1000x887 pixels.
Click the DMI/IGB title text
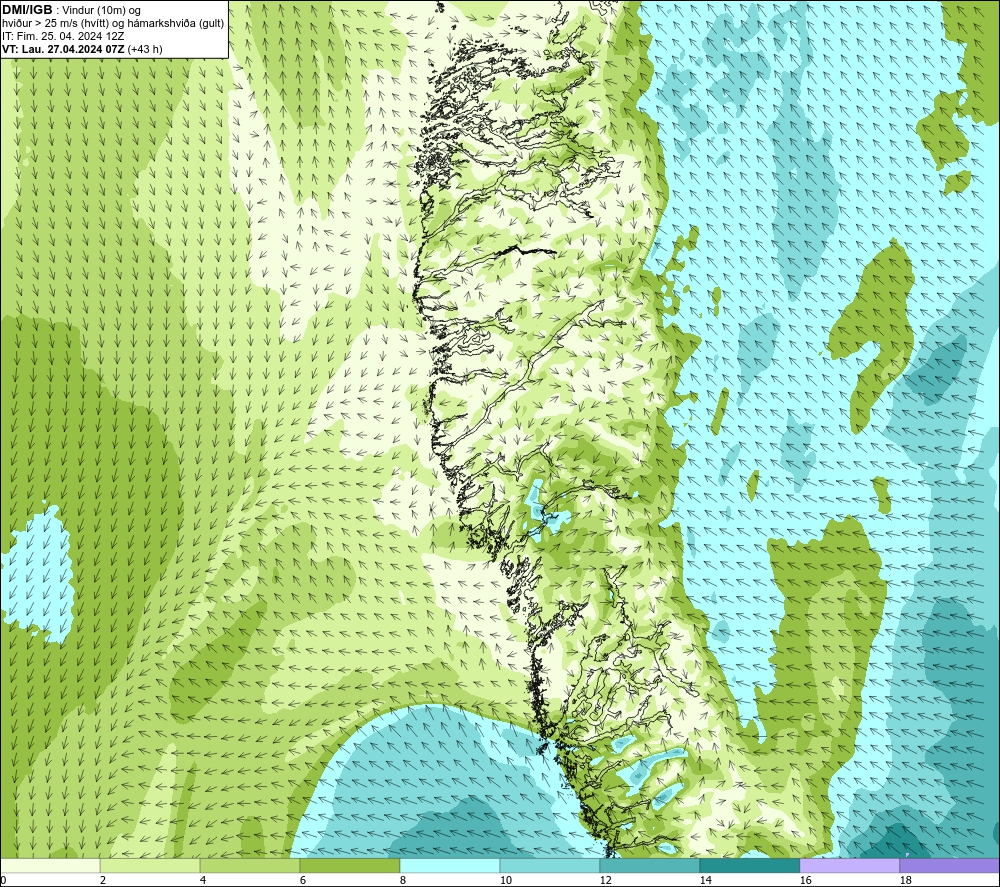[x=27, y=10]
